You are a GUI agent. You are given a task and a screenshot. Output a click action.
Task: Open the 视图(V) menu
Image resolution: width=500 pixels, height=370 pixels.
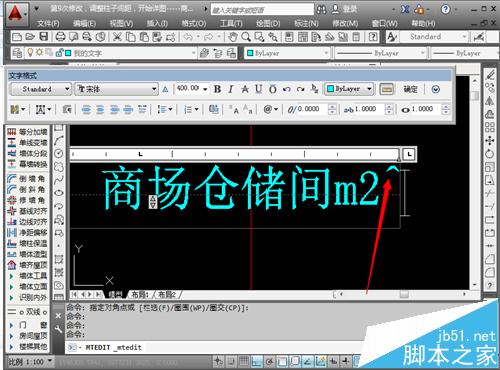click(121, 23)
